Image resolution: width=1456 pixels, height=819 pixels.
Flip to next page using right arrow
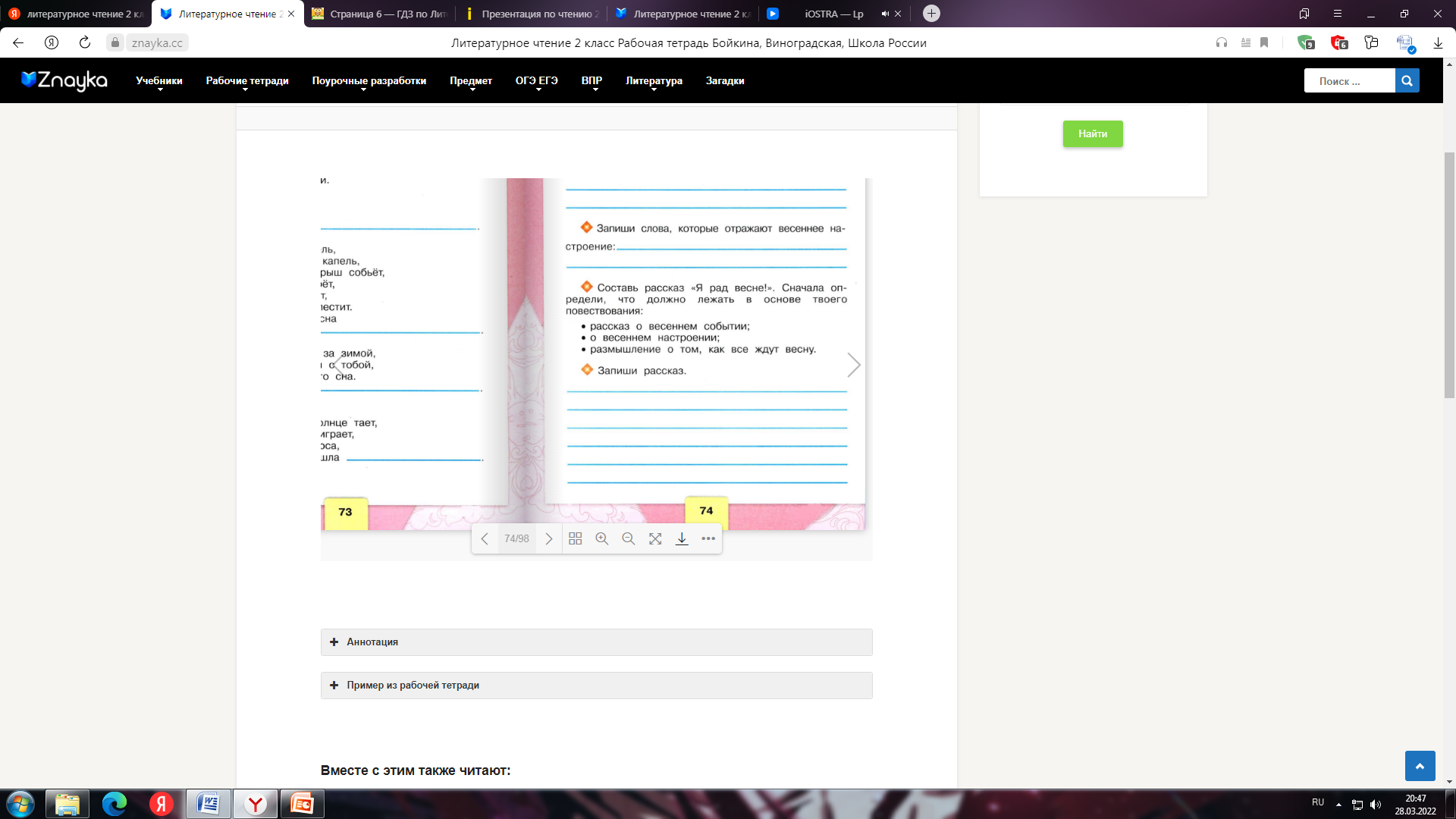(854, 365)
